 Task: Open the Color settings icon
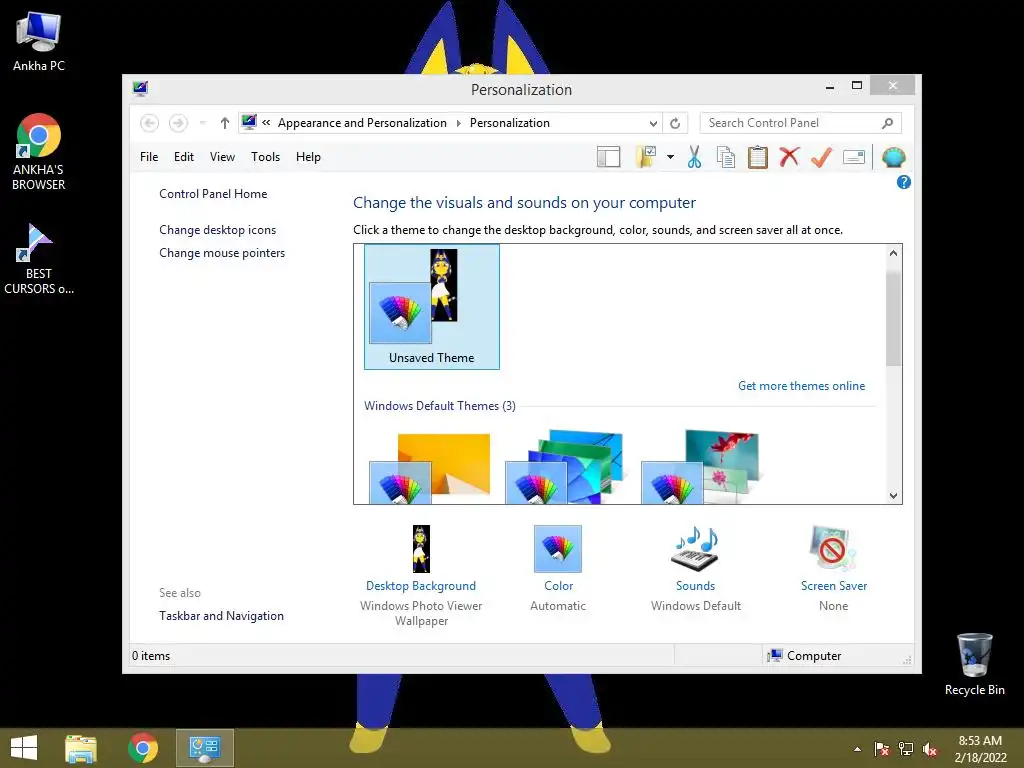(558, 549)
